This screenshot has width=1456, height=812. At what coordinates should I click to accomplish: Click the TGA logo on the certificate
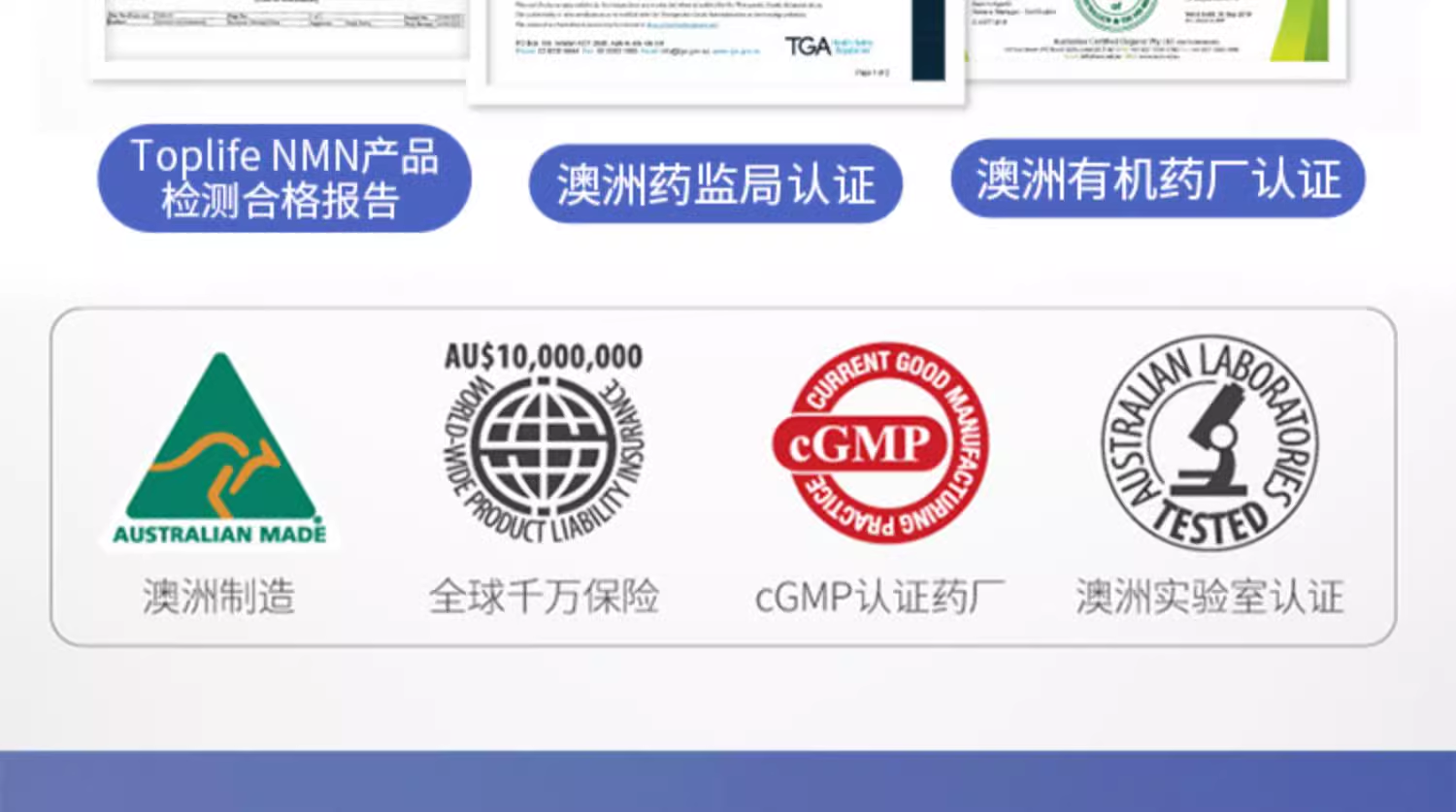coord(828,47)
